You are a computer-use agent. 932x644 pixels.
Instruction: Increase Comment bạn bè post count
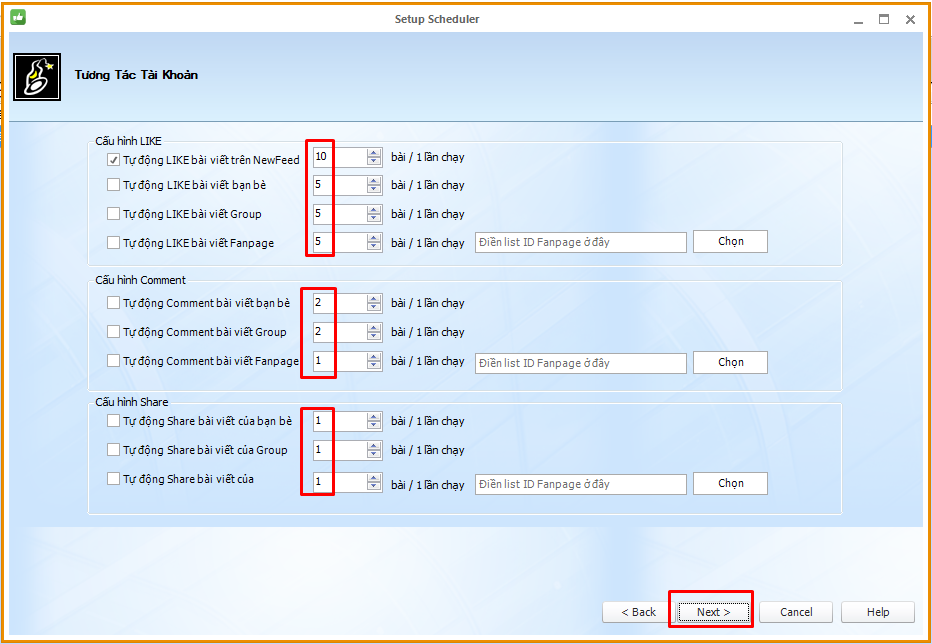[374, 299]
